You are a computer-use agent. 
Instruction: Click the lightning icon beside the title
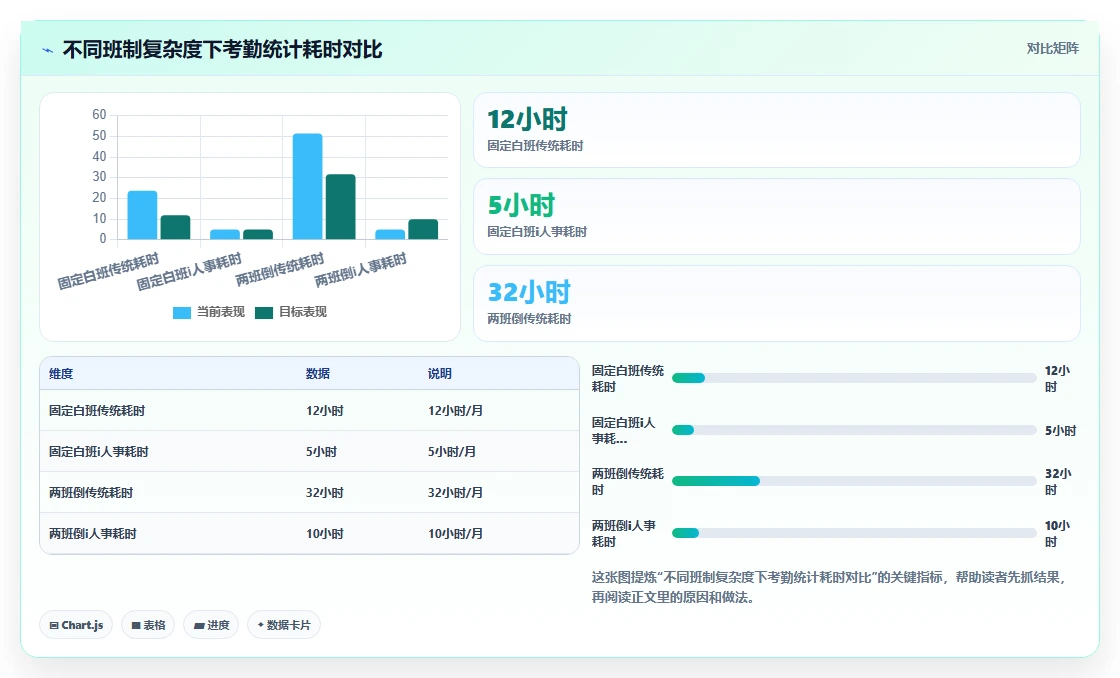(x=48, y=50)
